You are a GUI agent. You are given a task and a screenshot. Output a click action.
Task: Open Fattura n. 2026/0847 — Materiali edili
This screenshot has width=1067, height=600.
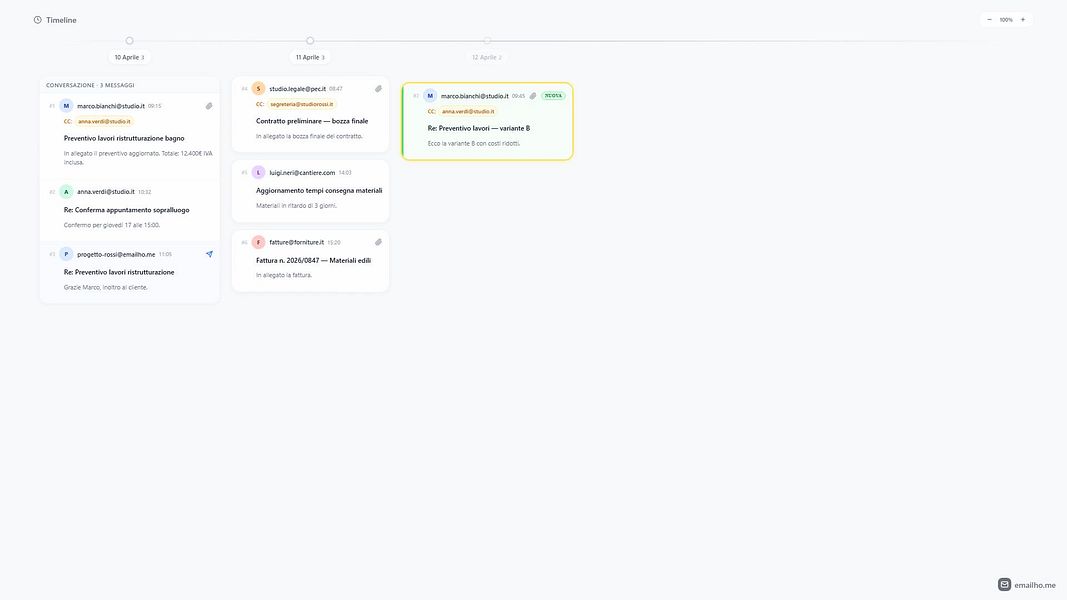click(x=313, y=261)
